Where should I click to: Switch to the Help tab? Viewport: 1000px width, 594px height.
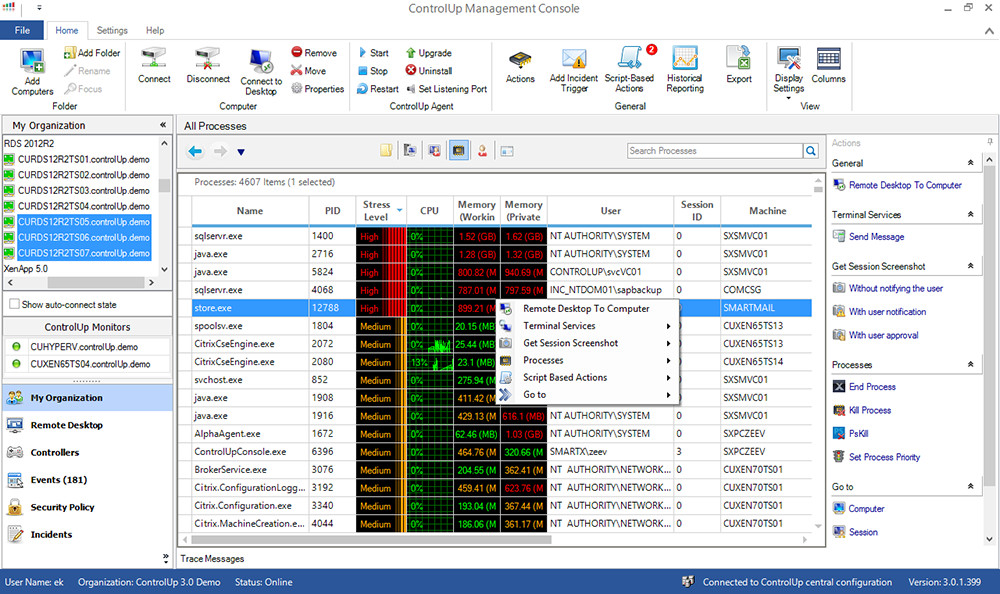point(155,30)
